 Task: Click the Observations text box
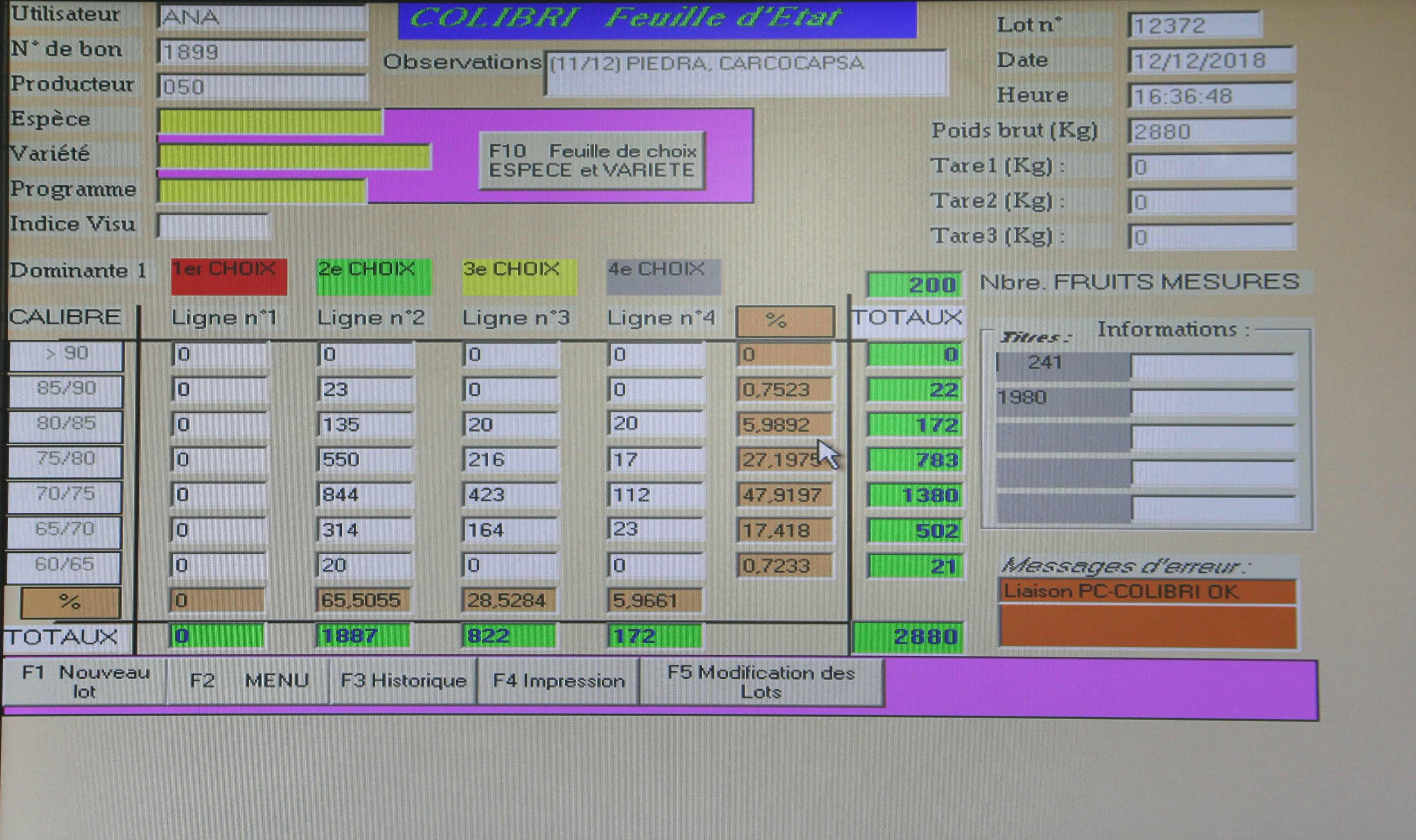[x=746, y=73]
